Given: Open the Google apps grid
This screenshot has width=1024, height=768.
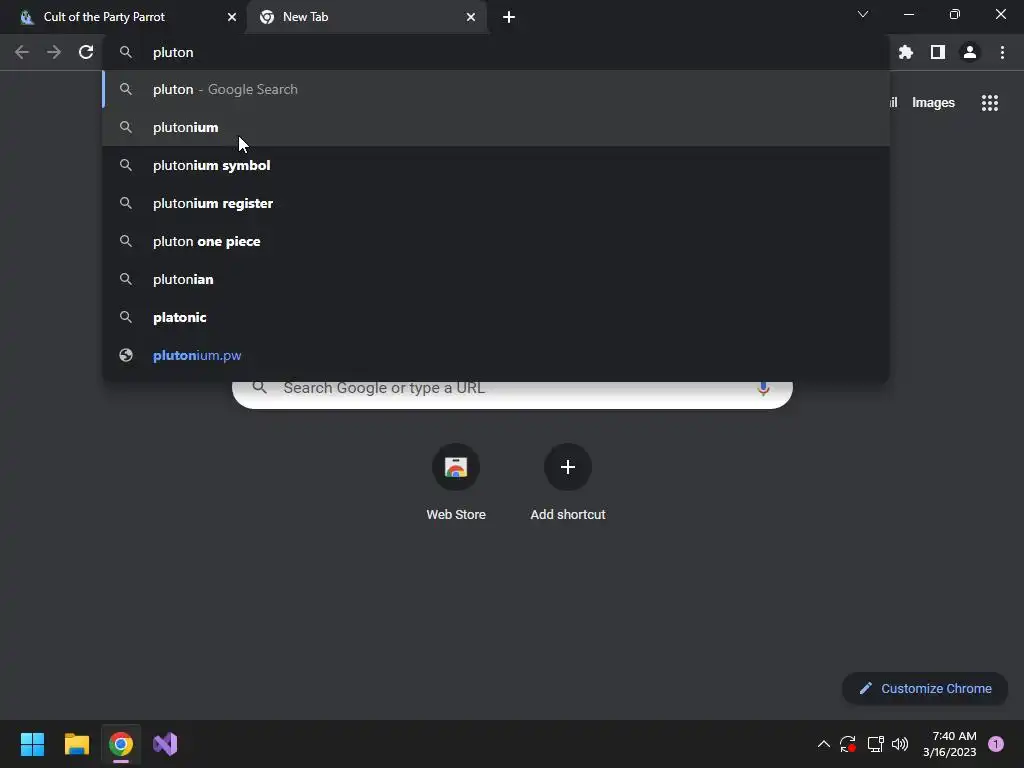Looking at the screenshot, I should pos(990,103).
